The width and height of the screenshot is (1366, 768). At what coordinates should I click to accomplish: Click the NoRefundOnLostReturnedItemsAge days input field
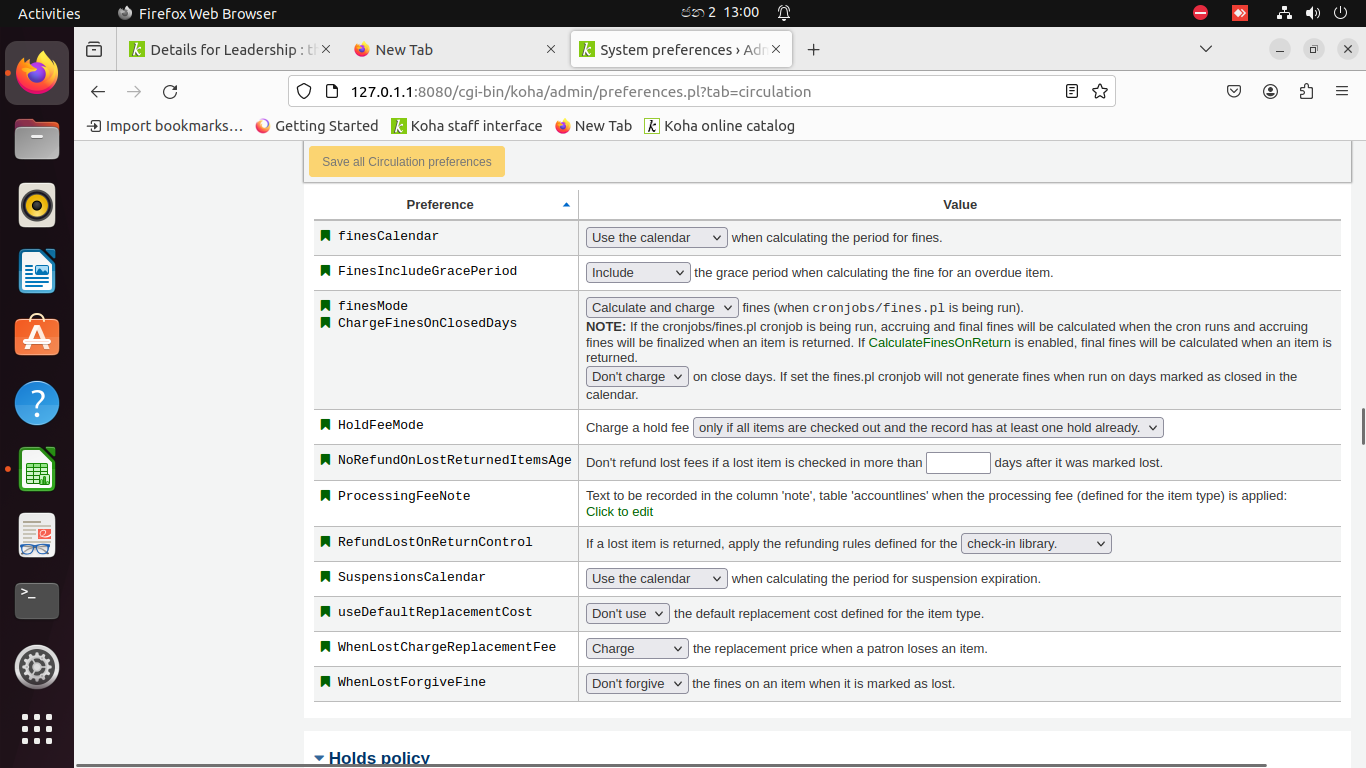(x=958, y=463)
